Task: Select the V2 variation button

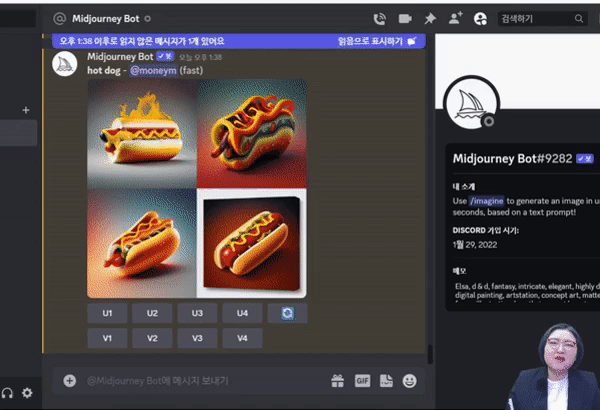Action: coord(152,338)
